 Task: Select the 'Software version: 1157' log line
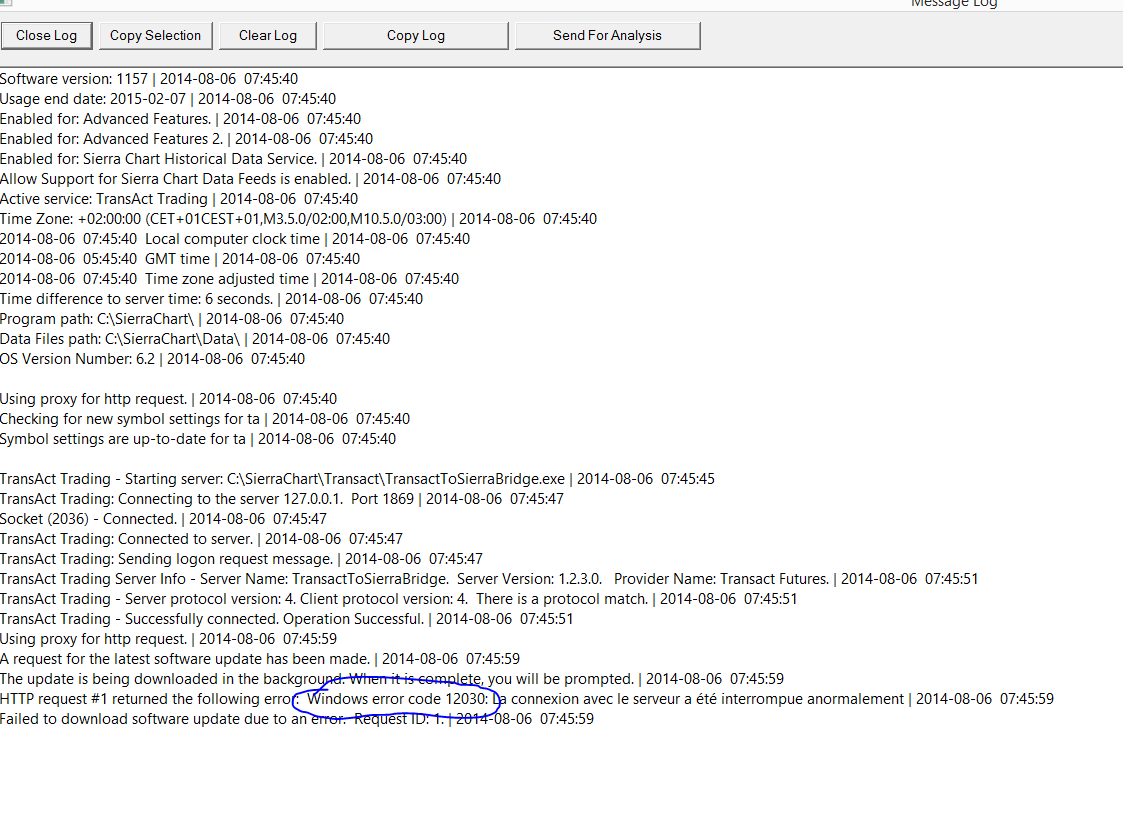[x=149, y=79]
